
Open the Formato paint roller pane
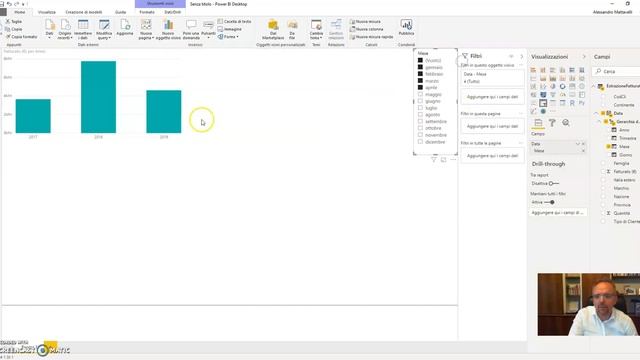coord(552,122)
